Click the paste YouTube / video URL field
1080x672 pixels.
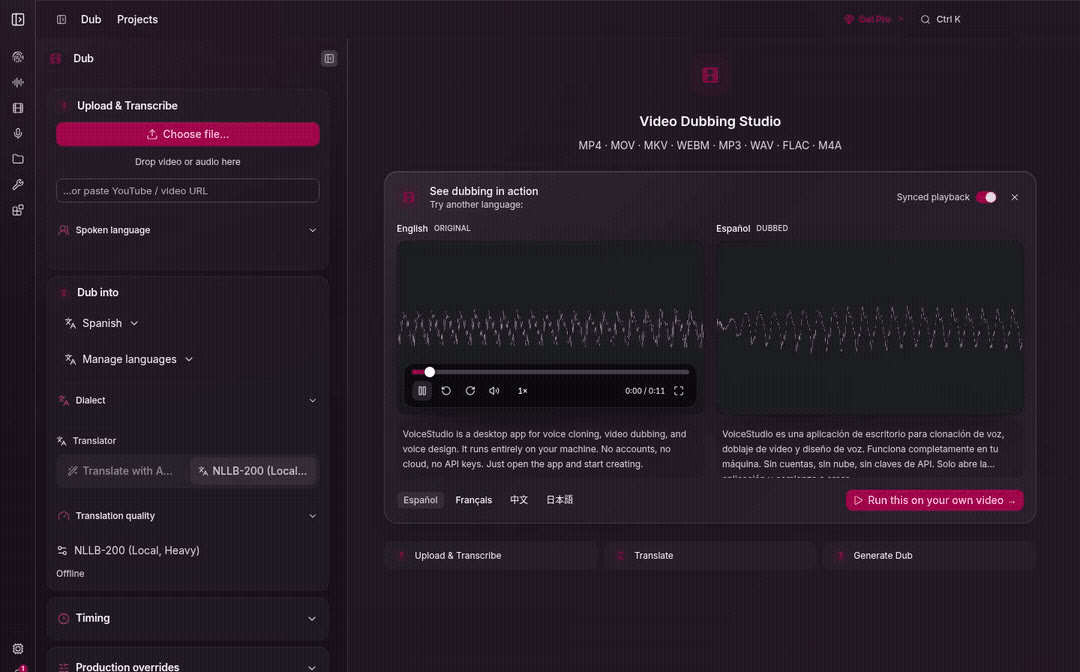tap(188, 191)
